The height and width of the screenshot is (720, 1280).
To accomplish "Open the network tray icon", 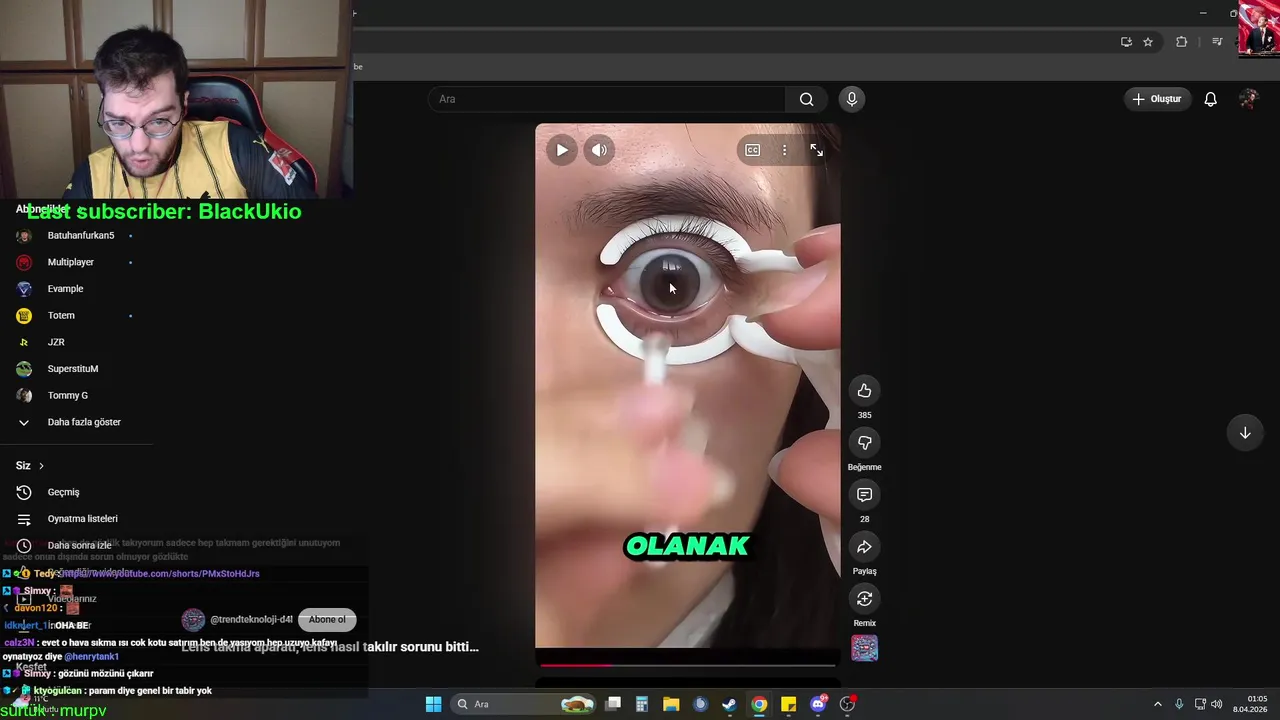I will [1200, 704].
